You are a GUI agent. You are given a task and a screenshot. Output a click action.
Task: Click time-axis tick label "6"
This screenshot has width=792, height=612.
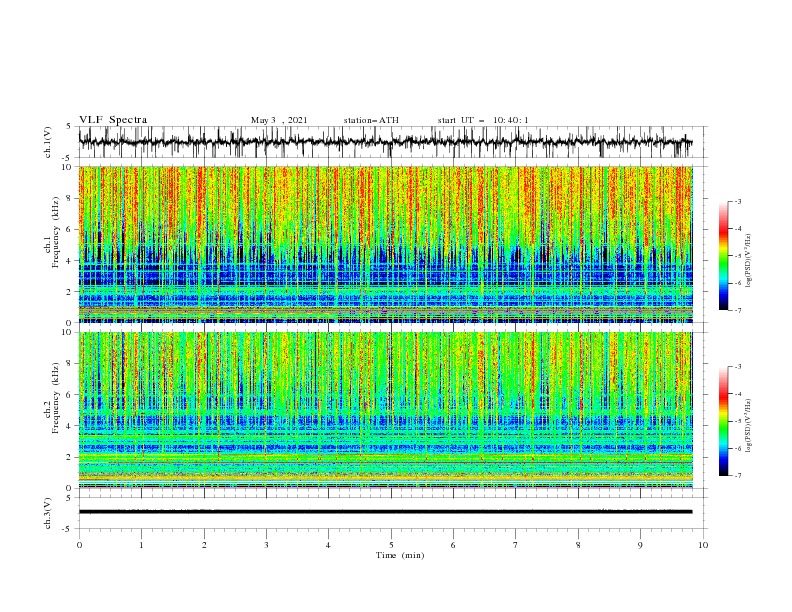tap(453, 545)
